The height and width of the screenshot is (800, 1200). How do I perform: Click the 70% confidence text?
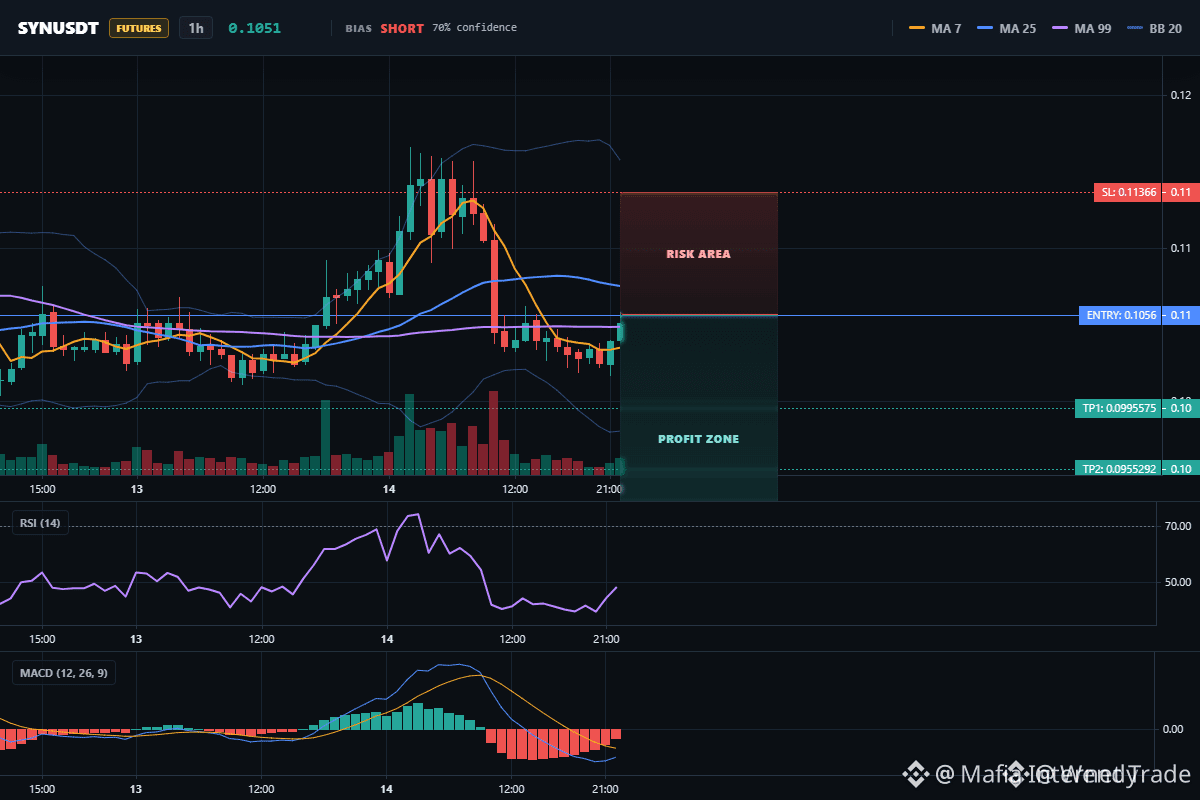pyautogui.click(x=475, y=28)
